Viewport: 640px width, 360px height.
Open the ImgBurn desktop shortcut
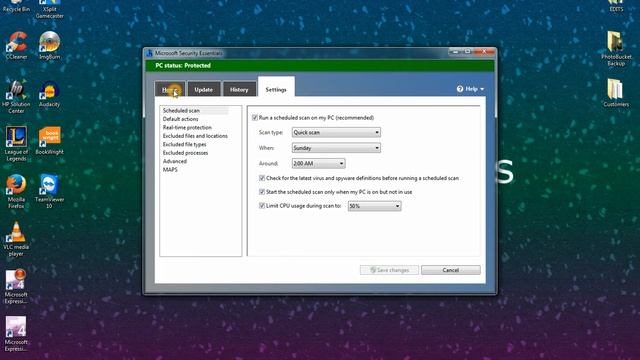point(49,45)
